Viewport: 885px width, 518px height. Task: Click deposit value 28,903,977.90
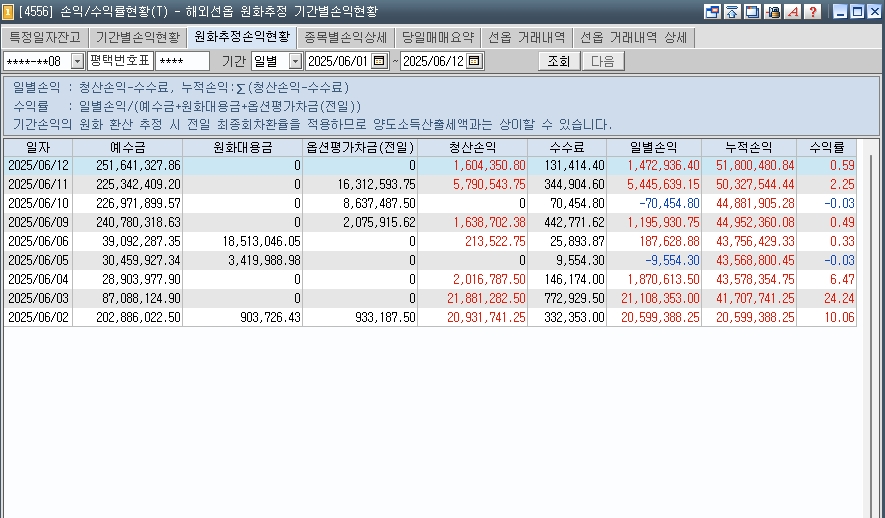tap(141, 279)
